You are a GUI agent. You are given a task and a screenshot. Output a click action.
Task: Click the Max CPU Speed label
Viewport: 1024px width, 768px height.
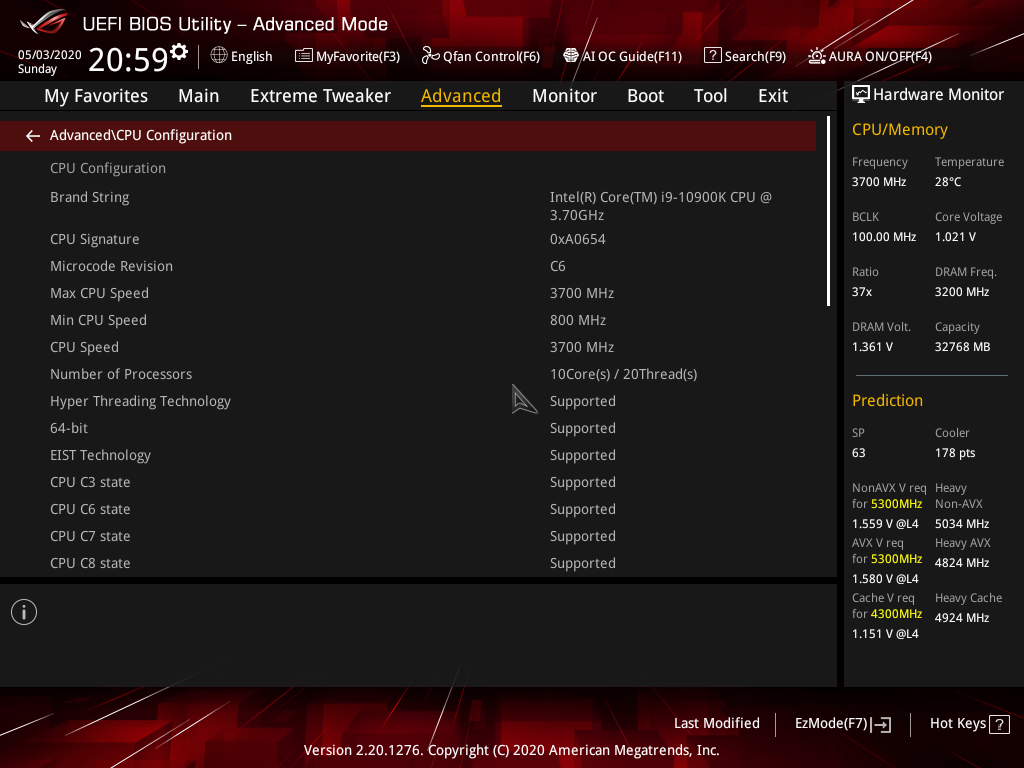tap(99, 293)
